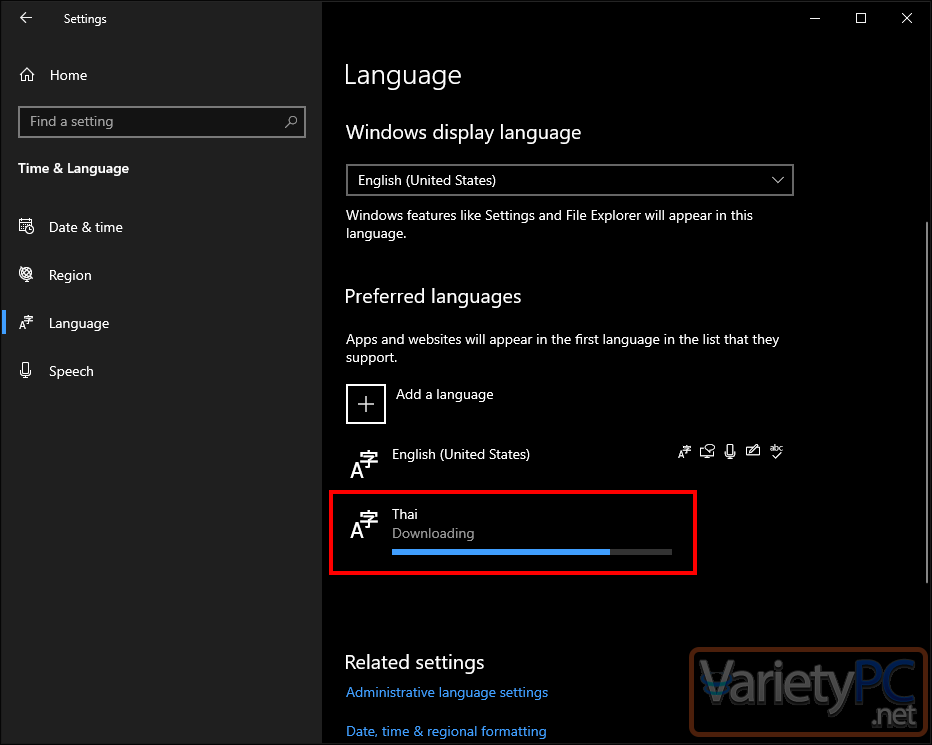Select the Speech microphone icon
Viewport: 932px width, 745px height.
26,370
